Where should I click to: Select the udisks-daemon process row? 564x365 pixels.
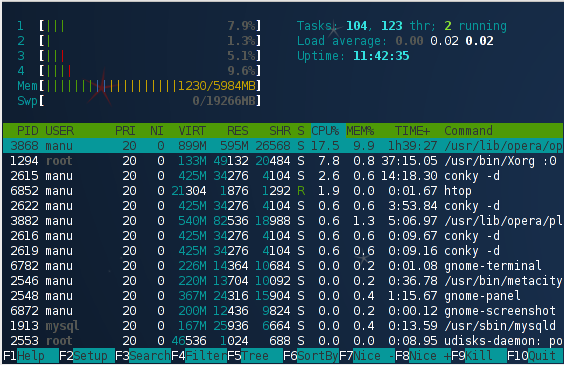(x=283, y=341)
